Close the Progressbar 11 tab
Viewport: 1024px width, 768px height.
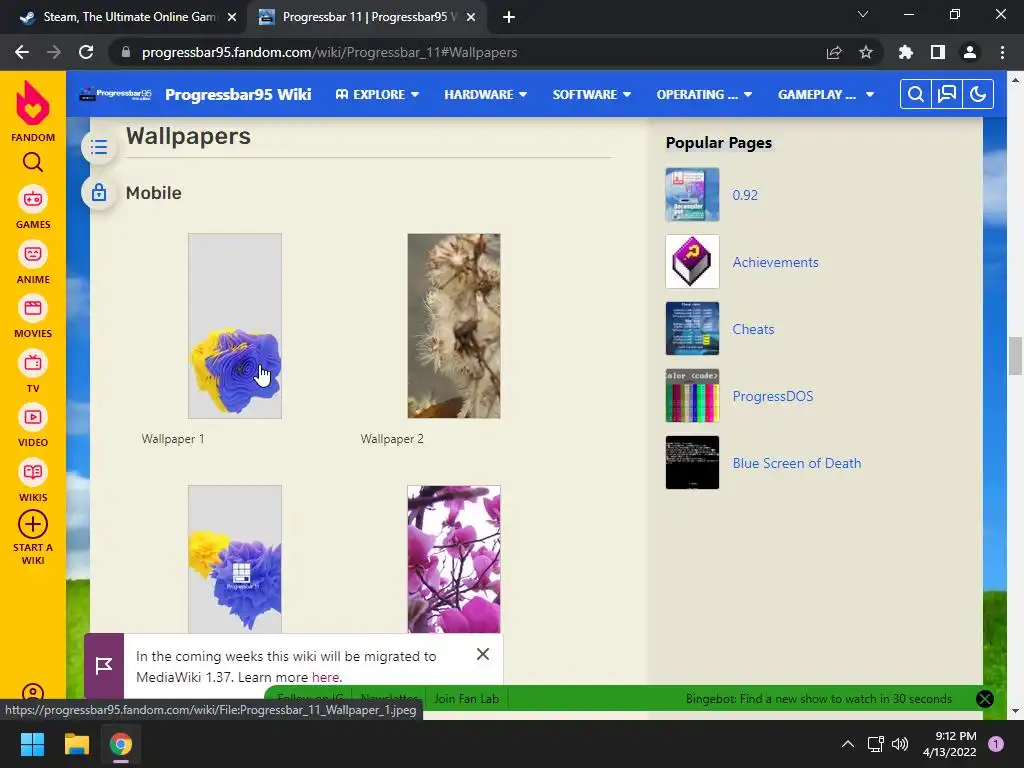(471, 18)
